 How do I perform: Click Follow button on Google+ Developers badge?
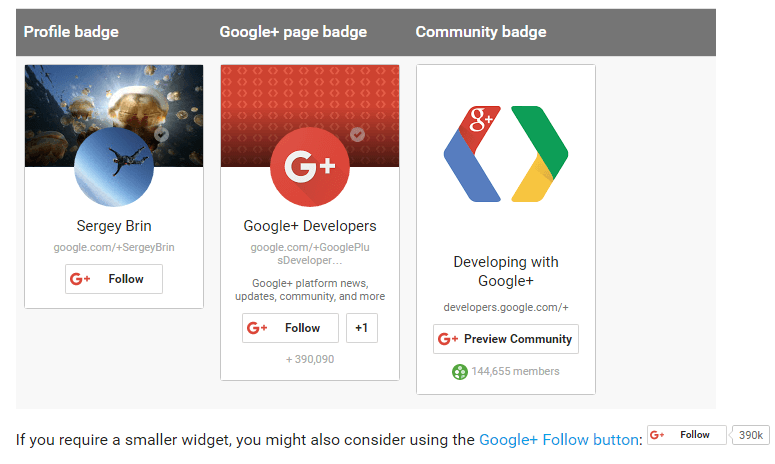(290, 328)
